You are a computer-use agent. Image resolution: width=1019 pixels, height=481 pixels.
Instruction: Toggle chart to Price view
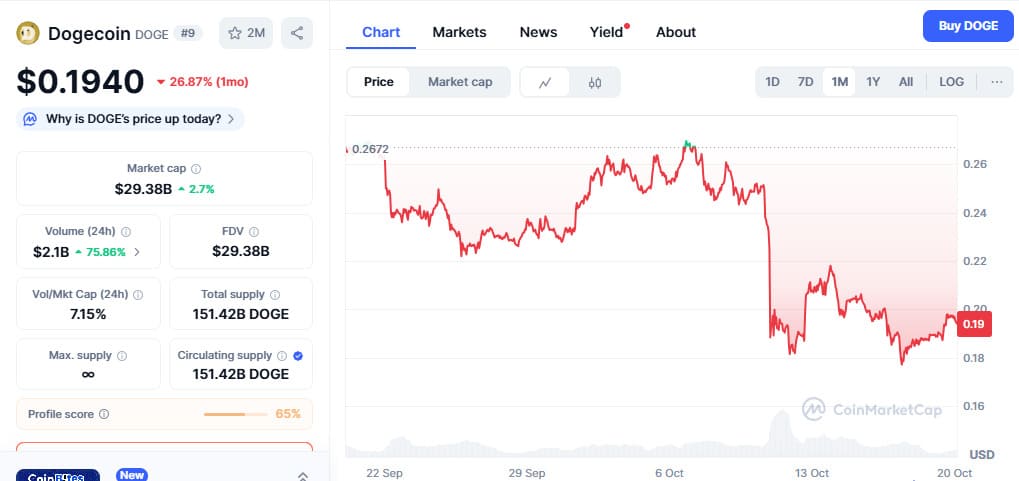(x=379, y=82)
